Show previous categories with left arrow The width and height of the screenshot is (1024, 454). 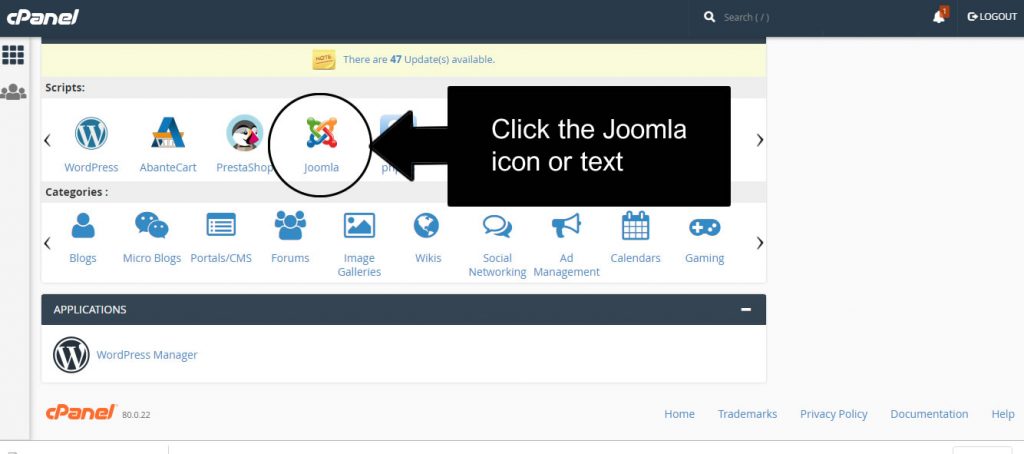[47, 243]
